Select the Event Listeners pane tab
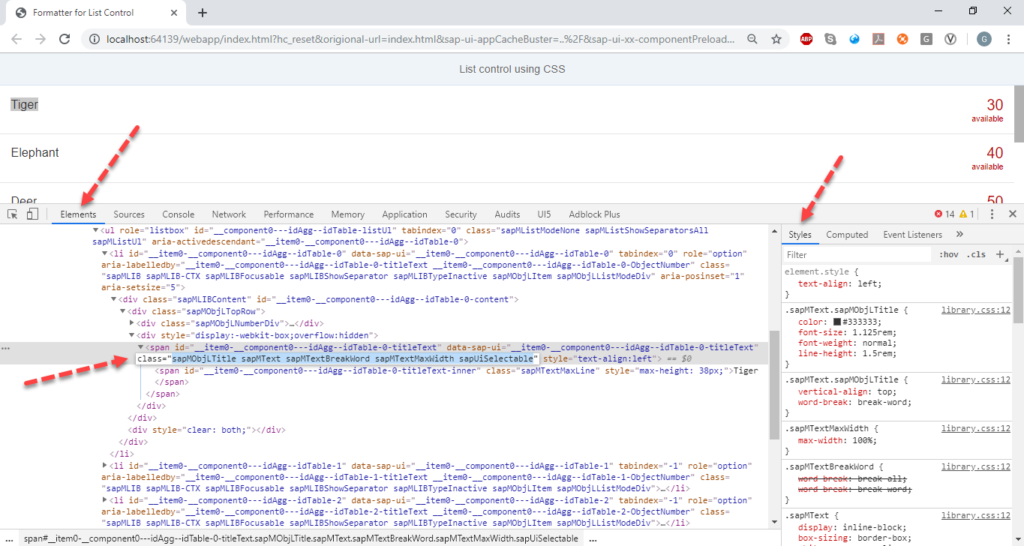 pyautogui.click(x=912, y=234)
